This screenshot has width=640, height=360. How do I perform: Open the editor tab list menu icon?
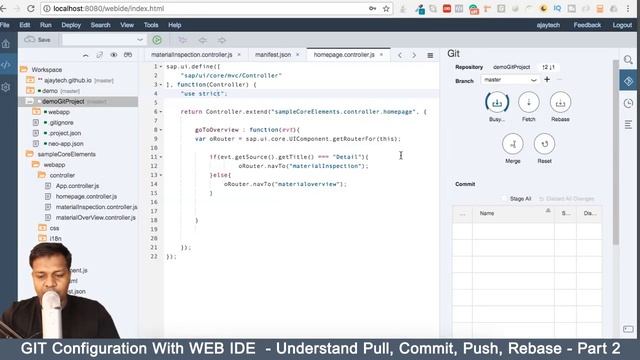430,55
